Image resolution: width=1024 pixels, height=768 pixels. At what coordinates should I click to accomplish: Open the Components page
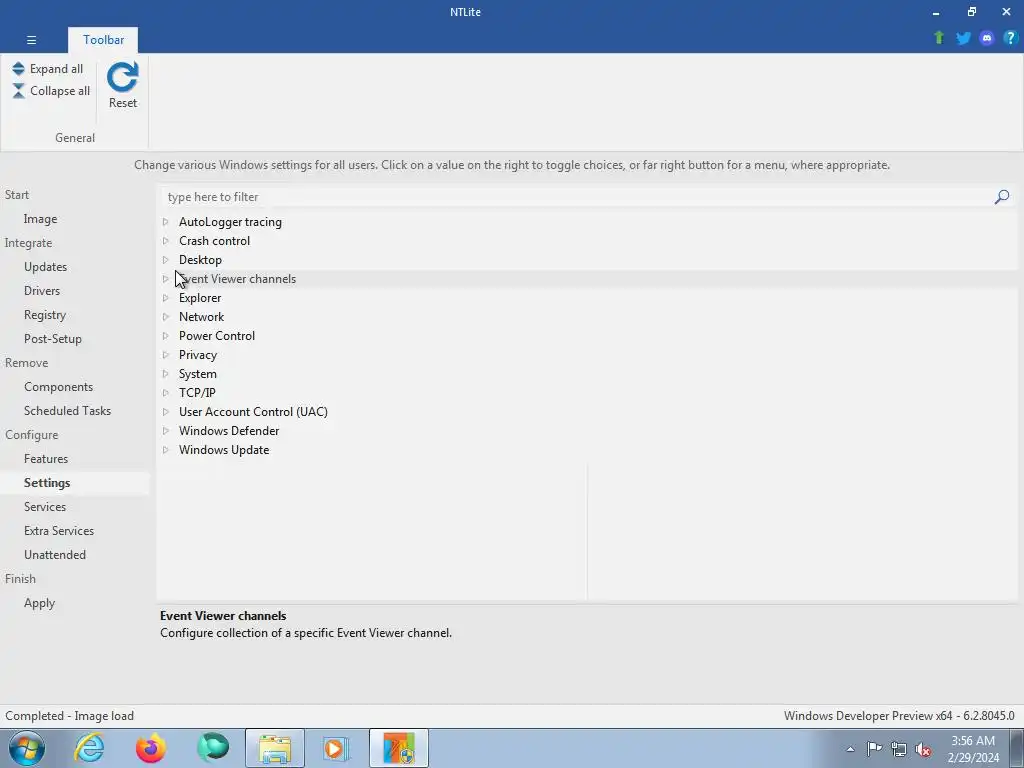click(x=59, y=387)
